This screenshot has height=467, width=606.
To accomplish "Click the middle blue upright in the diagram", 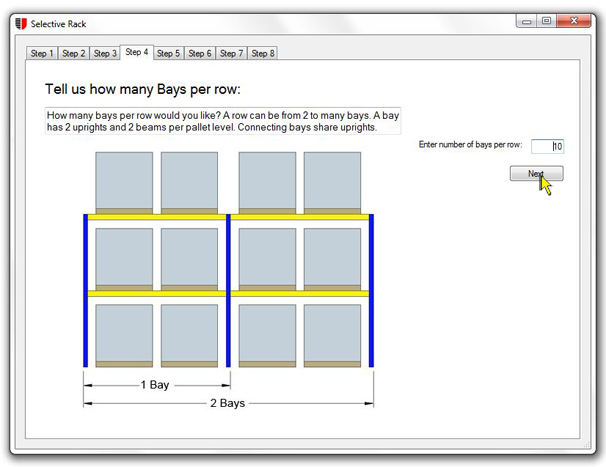I will tap(228, 290).
